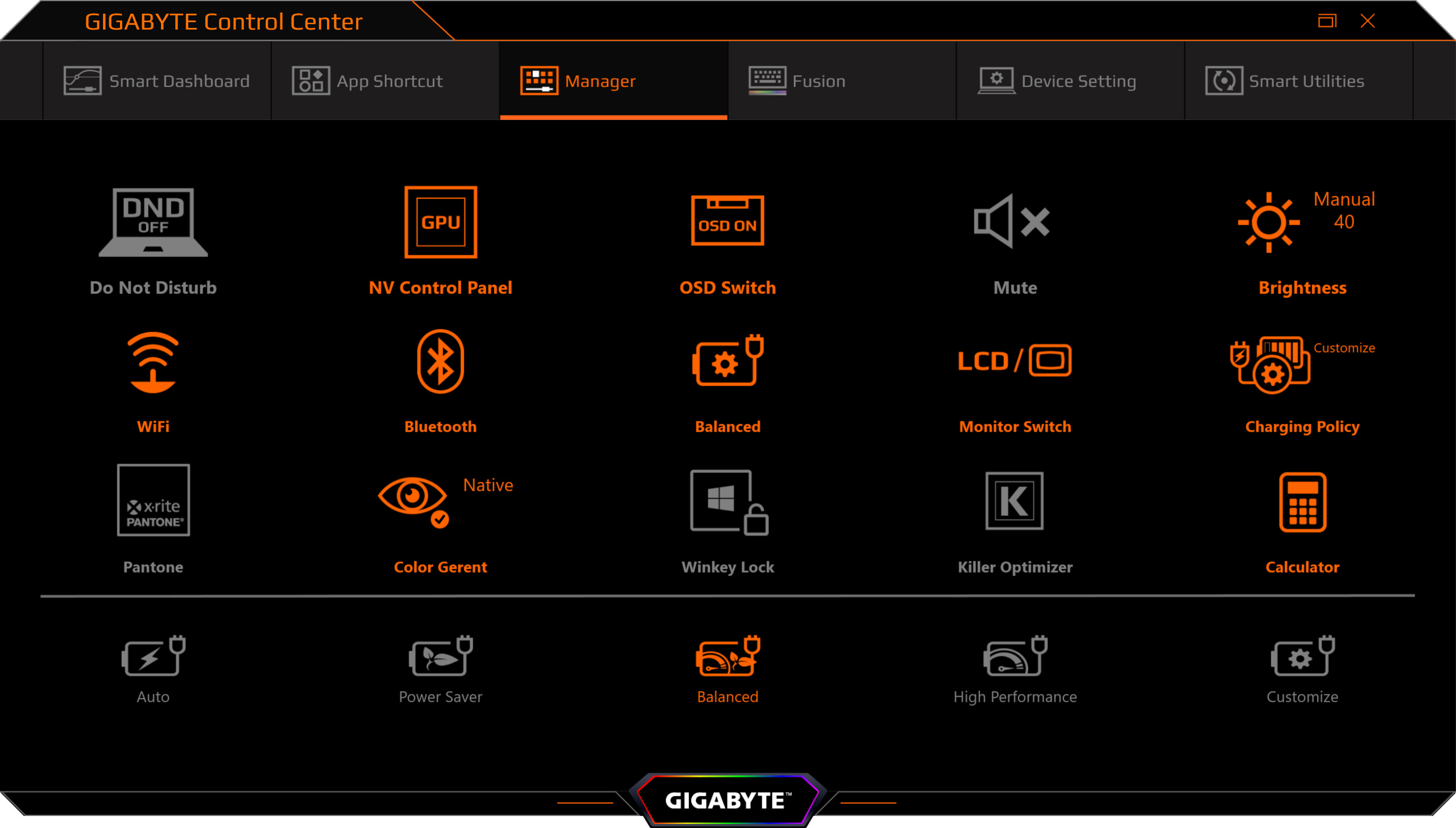Launch the Calculator shortcut icon
Screen dimensions: 1456x828
pyautogui.click(x=1302, y=502)
